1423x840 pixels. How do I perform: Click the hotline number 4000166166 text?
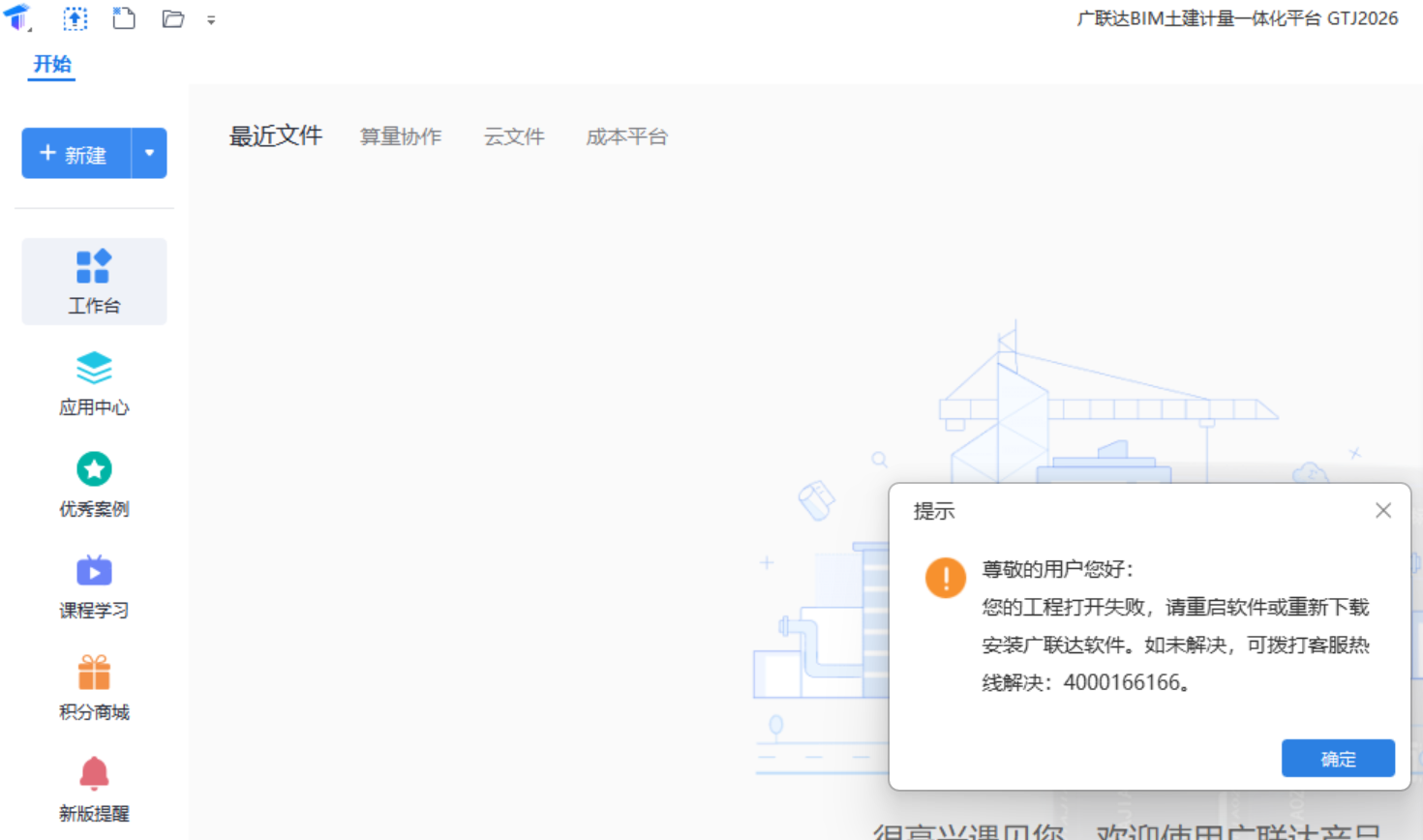point(1123,682)
